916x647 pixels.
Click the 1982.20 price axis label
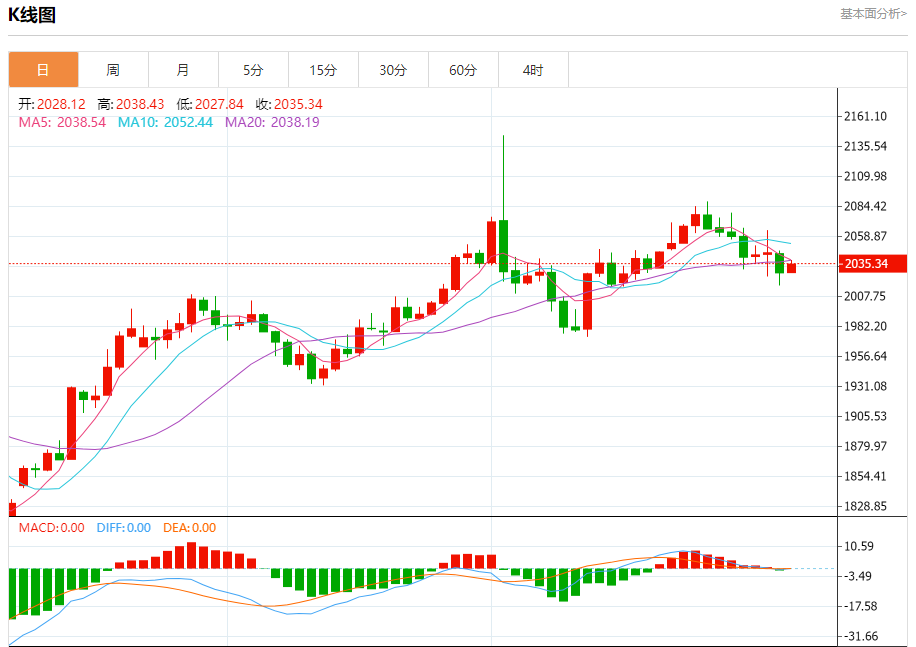tap(865, 326)
